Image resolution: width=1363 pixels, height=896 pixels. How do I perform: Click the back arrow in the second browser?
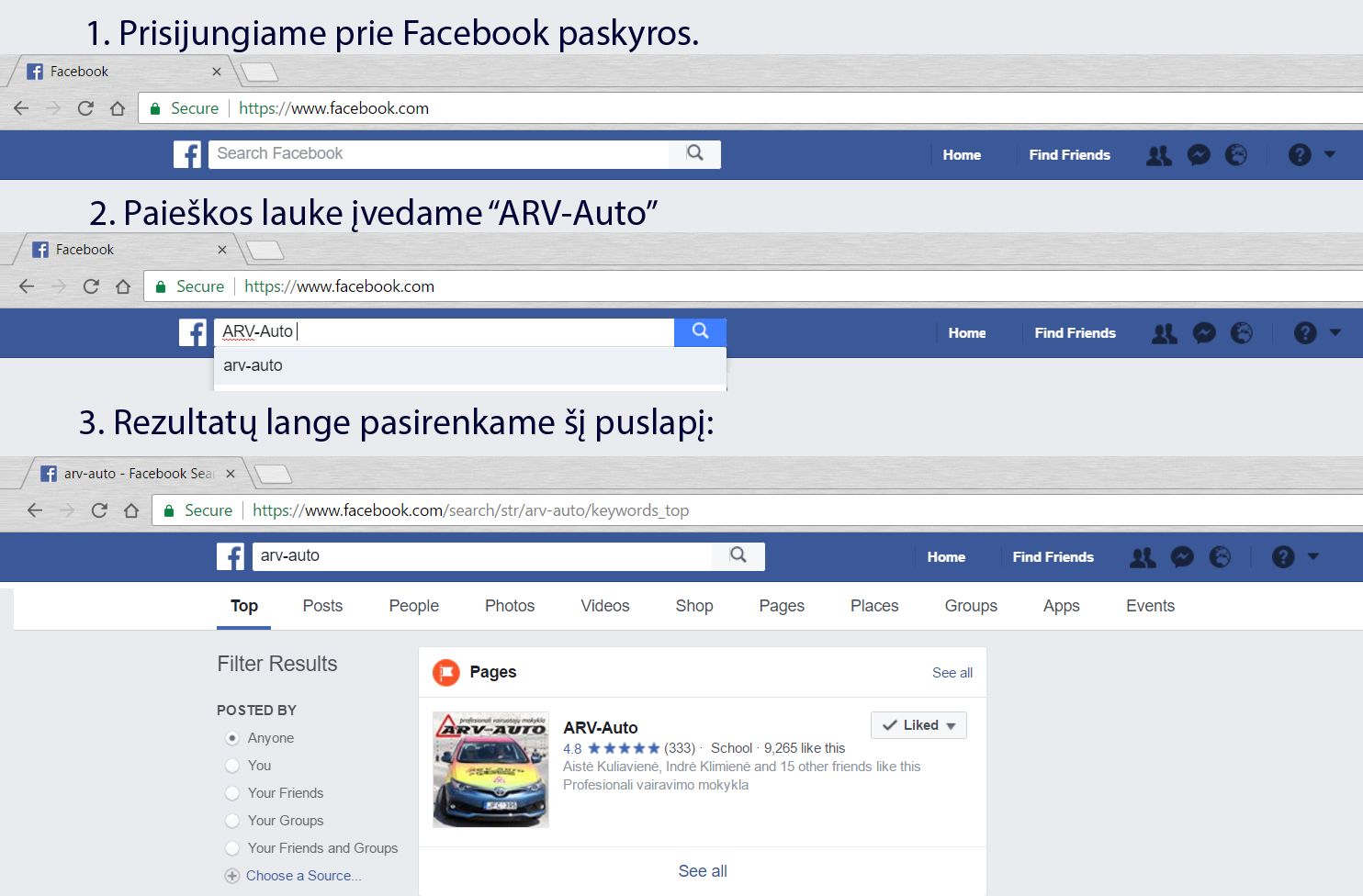click(27, 286)
